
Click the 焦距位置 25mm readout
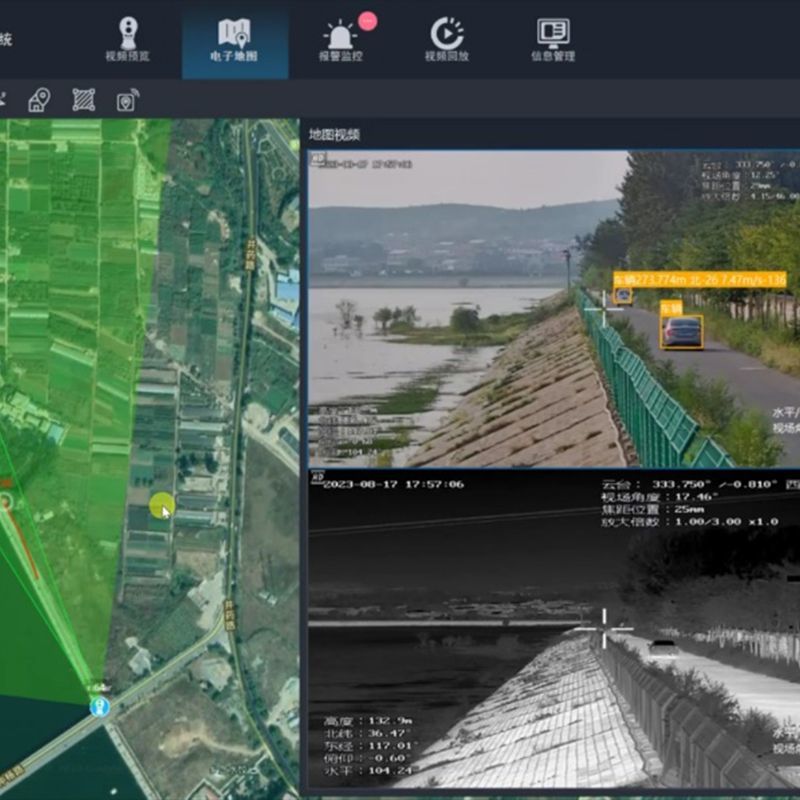(x=653, y=509)
